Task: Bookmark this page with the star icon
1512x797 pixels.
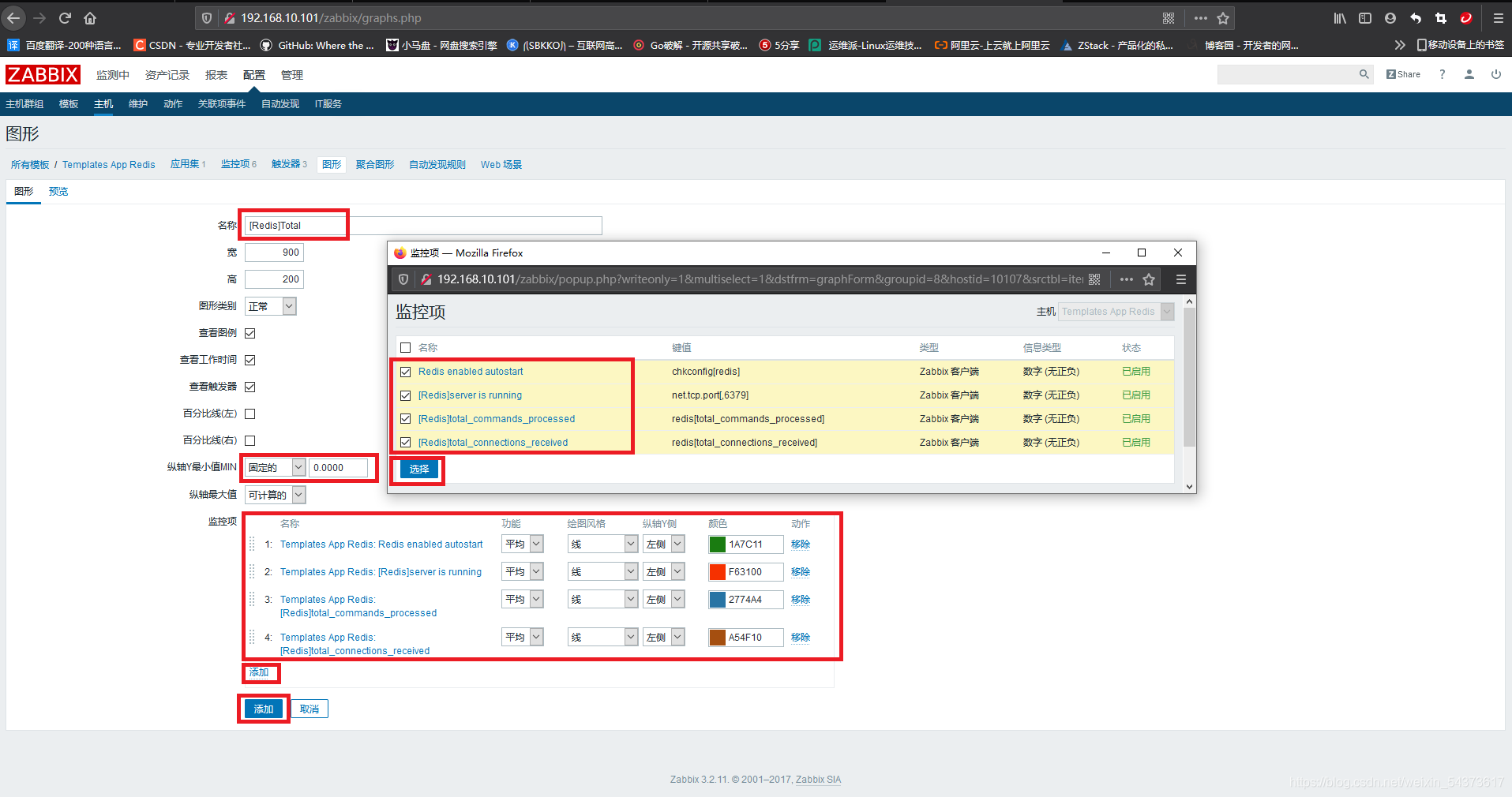Action: click(x=1223, y=17)
